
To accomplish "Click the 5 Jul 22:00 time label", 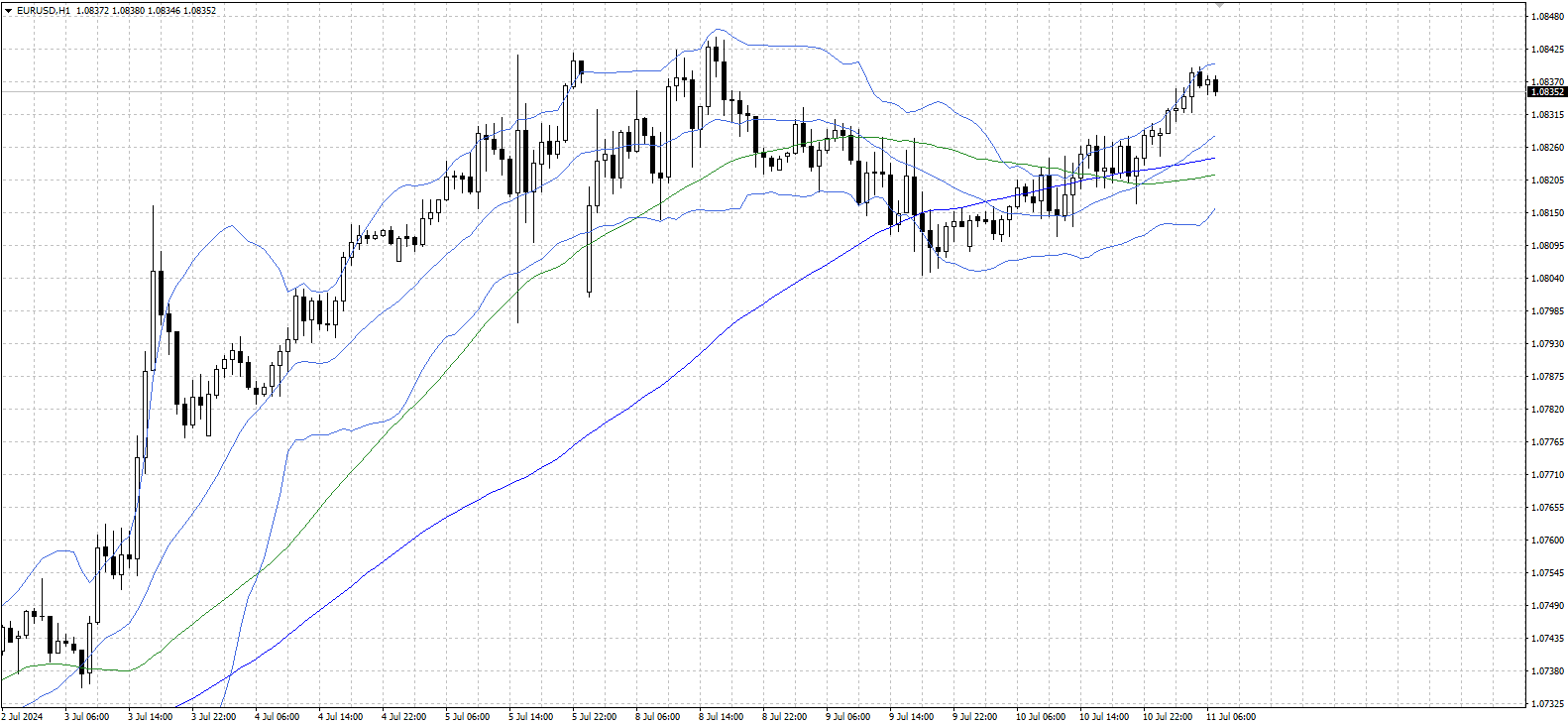I will [x=595, y=716].
